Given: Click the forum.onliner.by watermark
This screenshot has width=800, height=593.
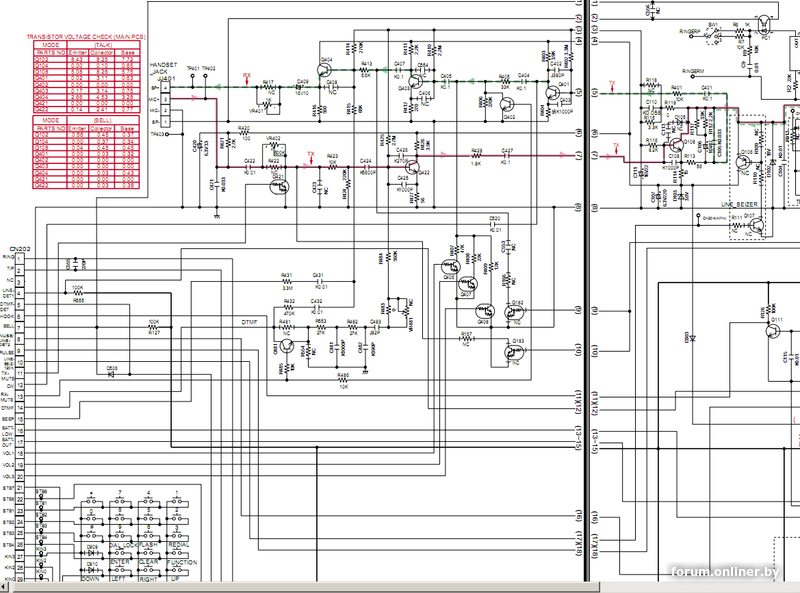Looking at the screenshot, I should tap(725, 571).
